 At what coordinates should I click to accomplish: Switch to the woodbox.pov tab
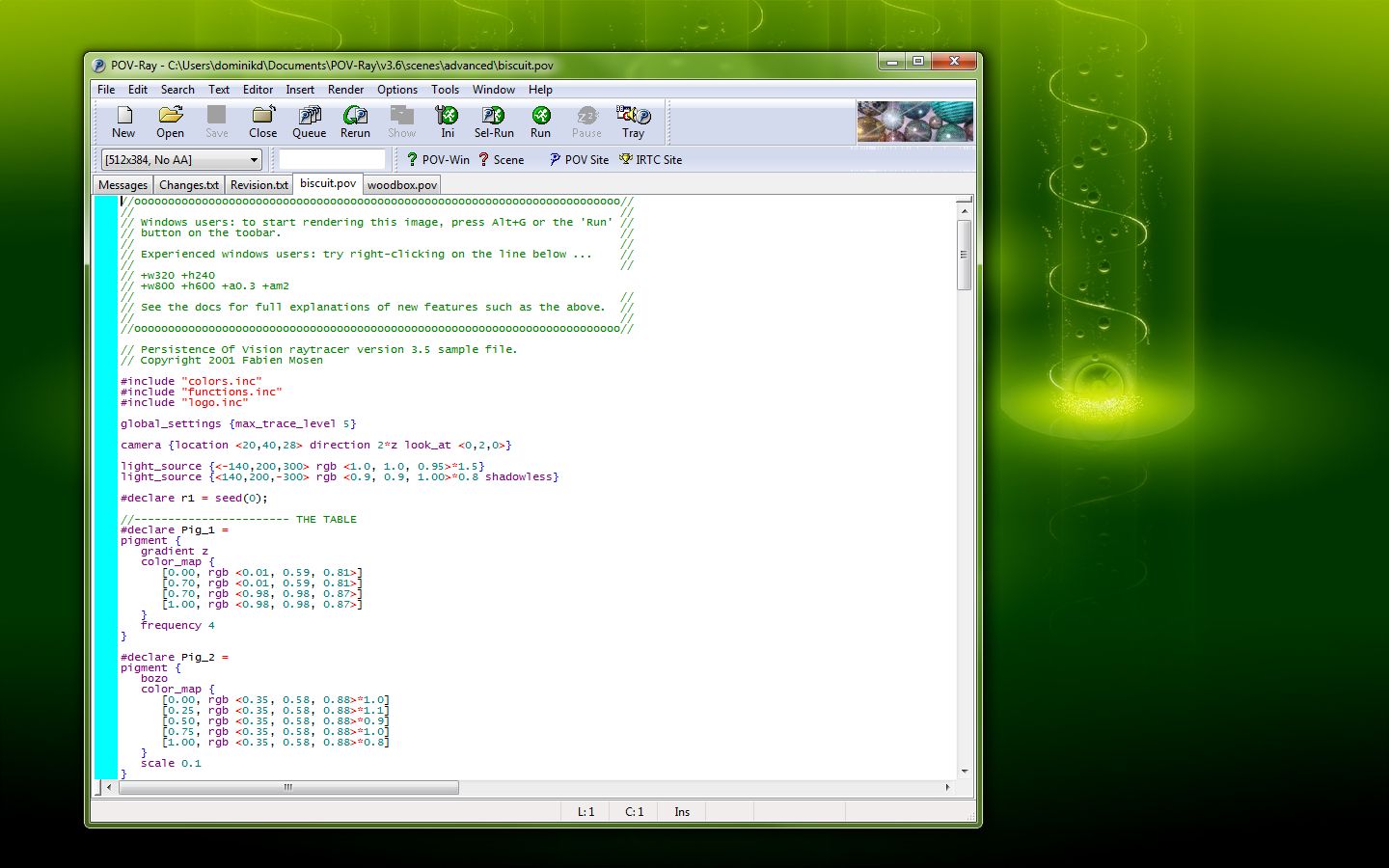(402, 185)
